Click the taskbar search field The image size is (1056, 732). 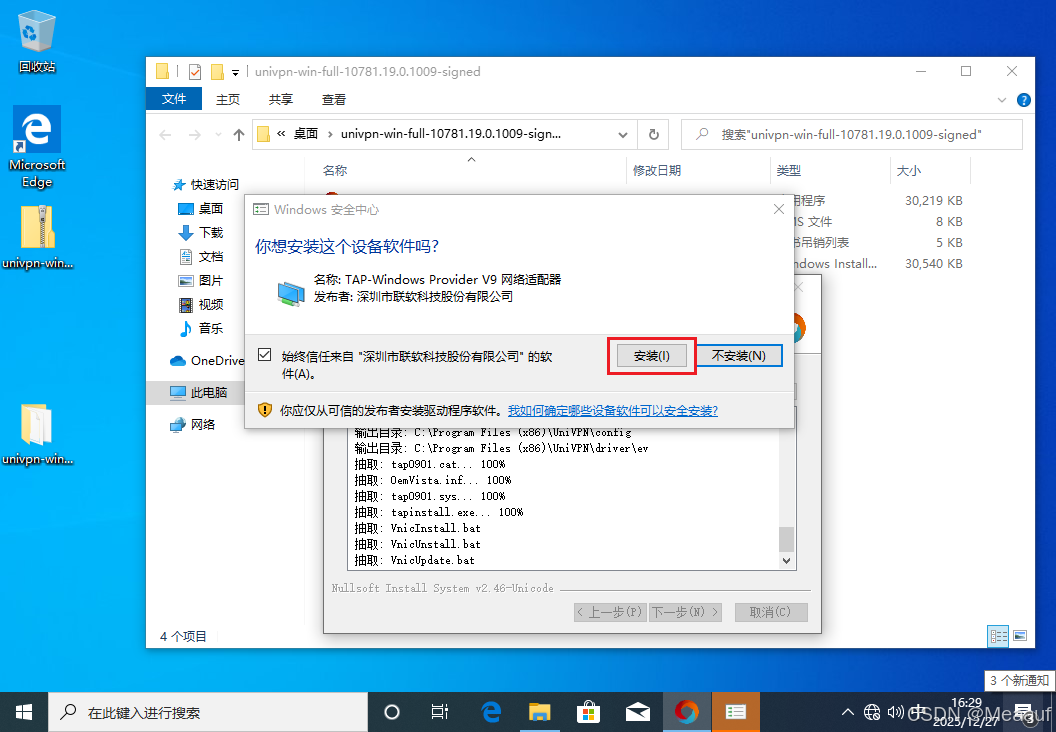[207, 712]
